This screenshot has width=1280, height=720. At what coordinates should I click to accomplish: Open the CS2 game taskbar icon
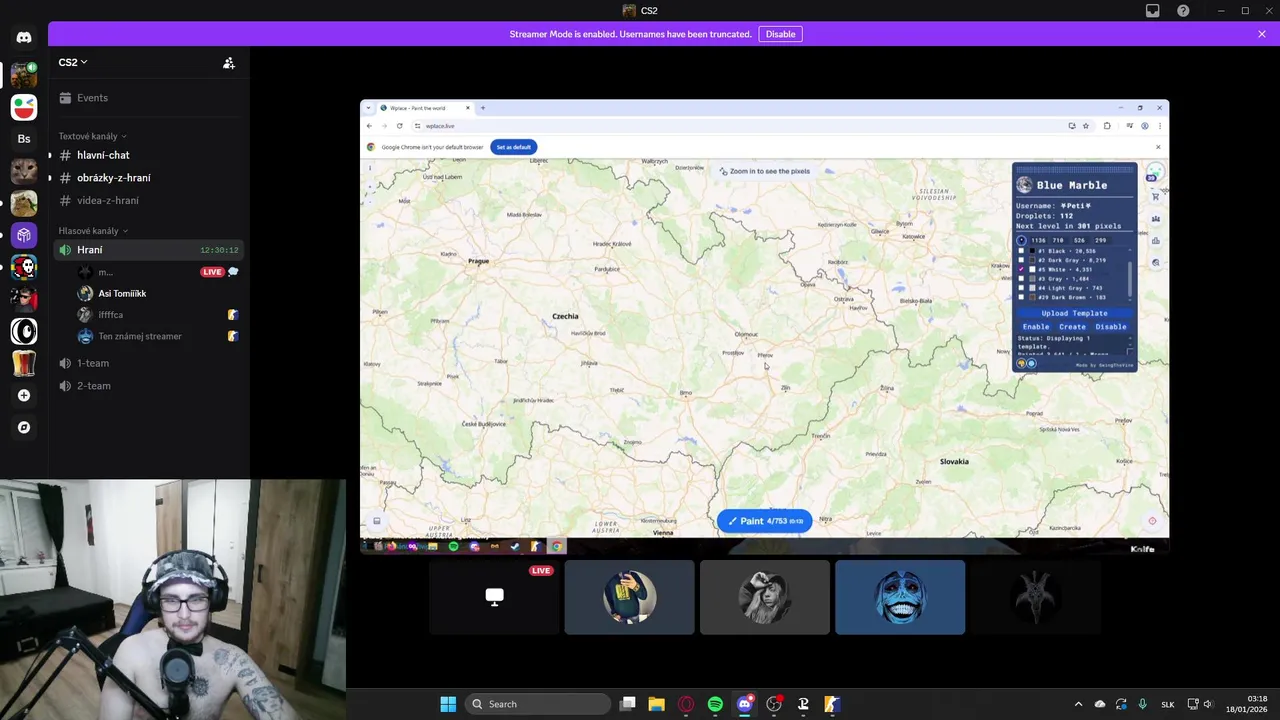(832, 704)
